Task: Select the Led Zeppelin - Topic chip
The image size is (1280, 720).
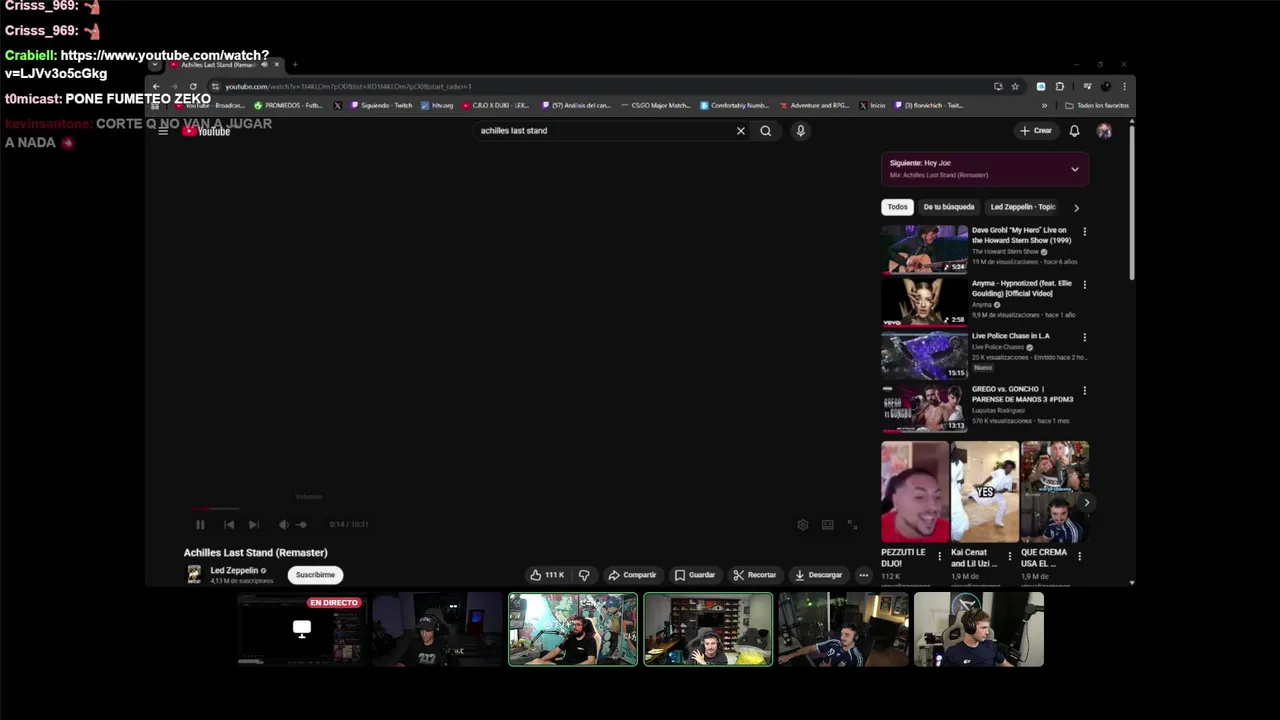Action: pos(1023,207)
